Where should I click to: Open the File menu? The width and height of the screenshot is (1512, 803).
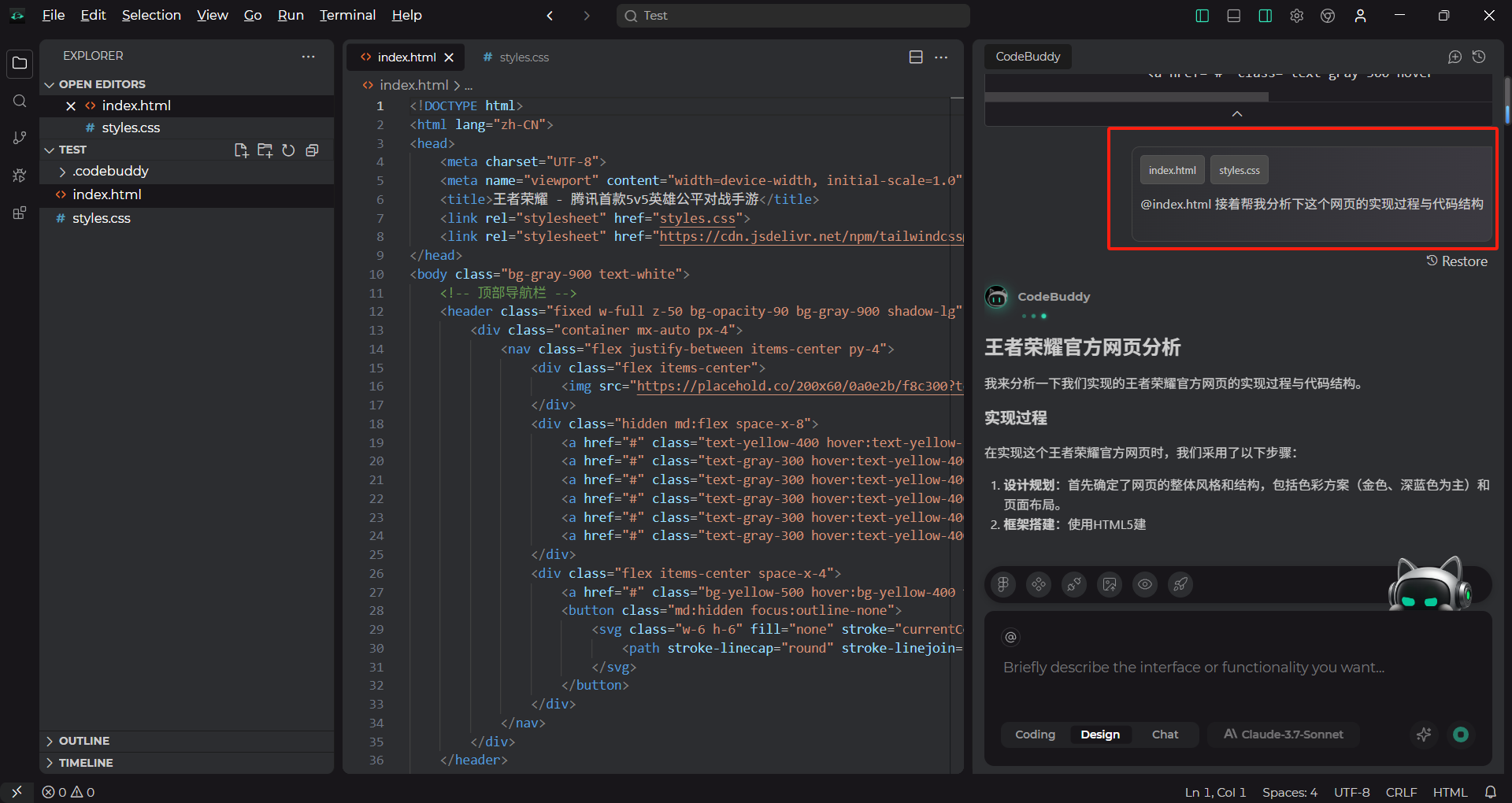tap(54, 15)
